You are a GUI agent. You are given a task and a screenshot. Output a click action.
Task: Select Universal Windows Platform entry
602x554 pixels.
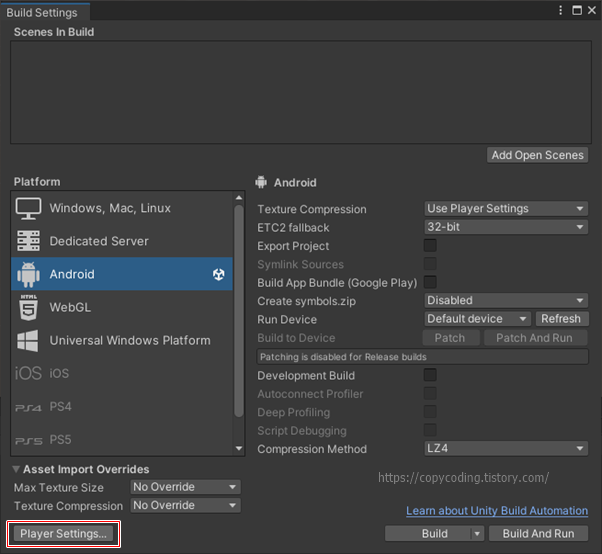click(122, 340)
